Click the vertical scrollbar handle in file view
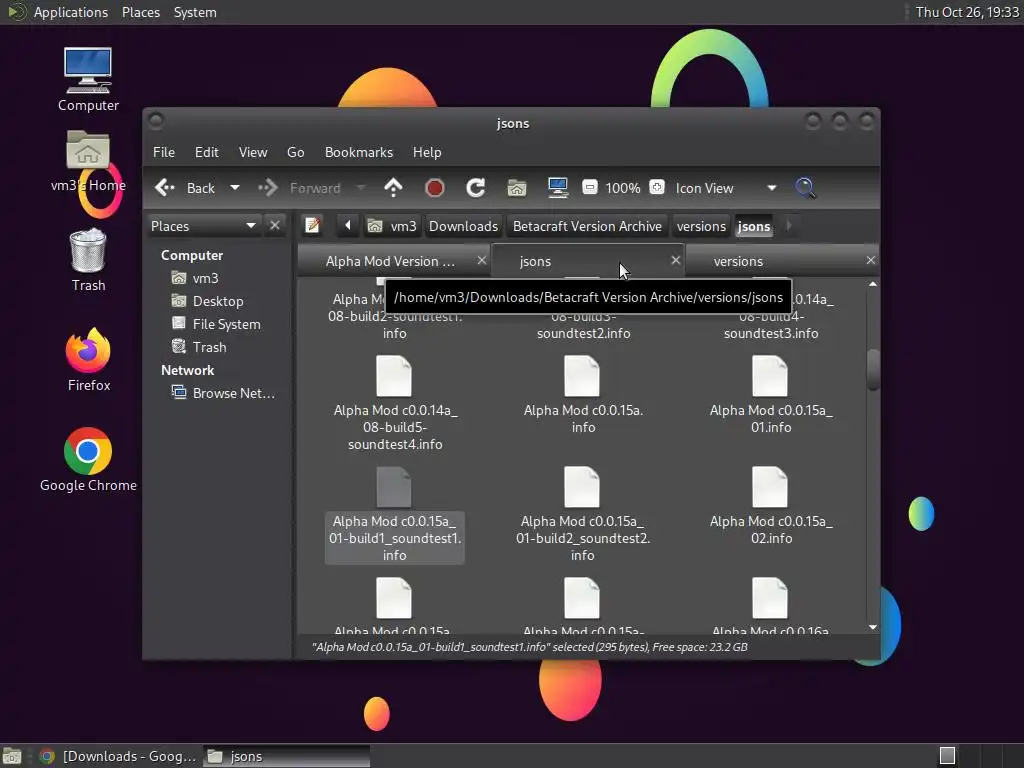Screen dimensions: 1024x768 click(x=872, y=370)
